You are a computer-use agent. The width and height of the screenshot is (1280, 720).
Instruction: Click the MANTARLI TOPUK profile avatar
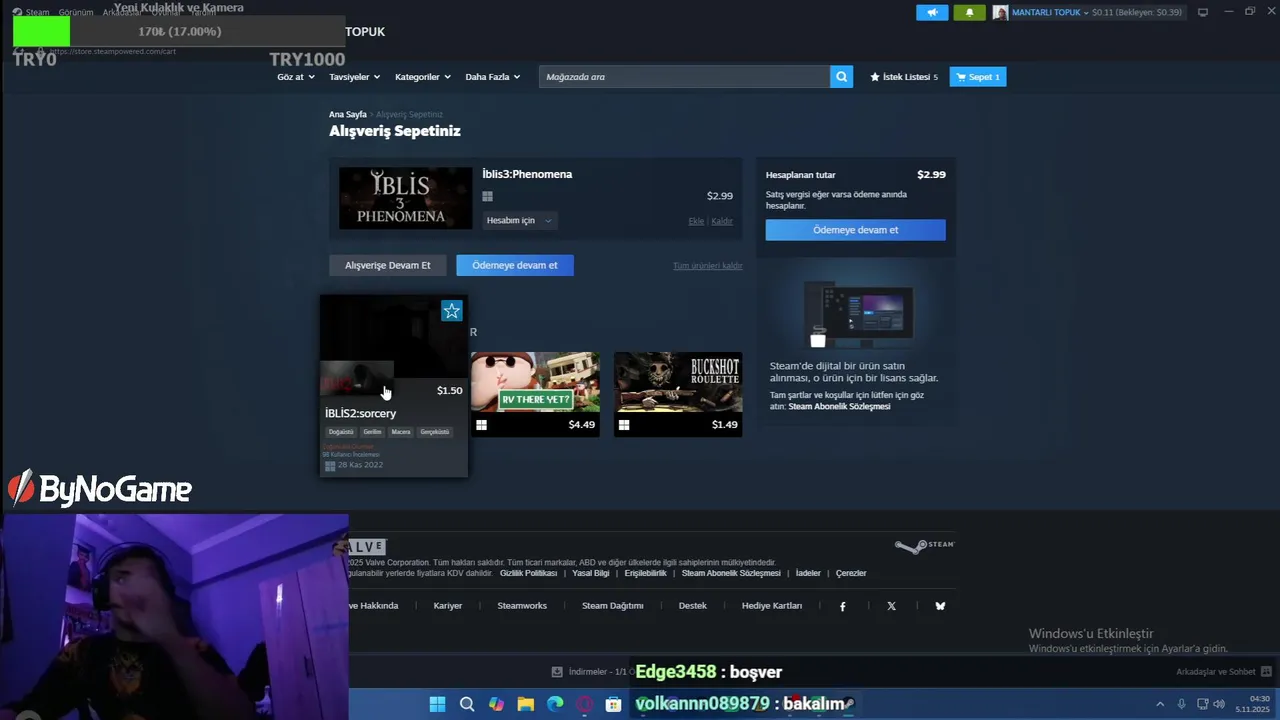[x=1000, y=13]
